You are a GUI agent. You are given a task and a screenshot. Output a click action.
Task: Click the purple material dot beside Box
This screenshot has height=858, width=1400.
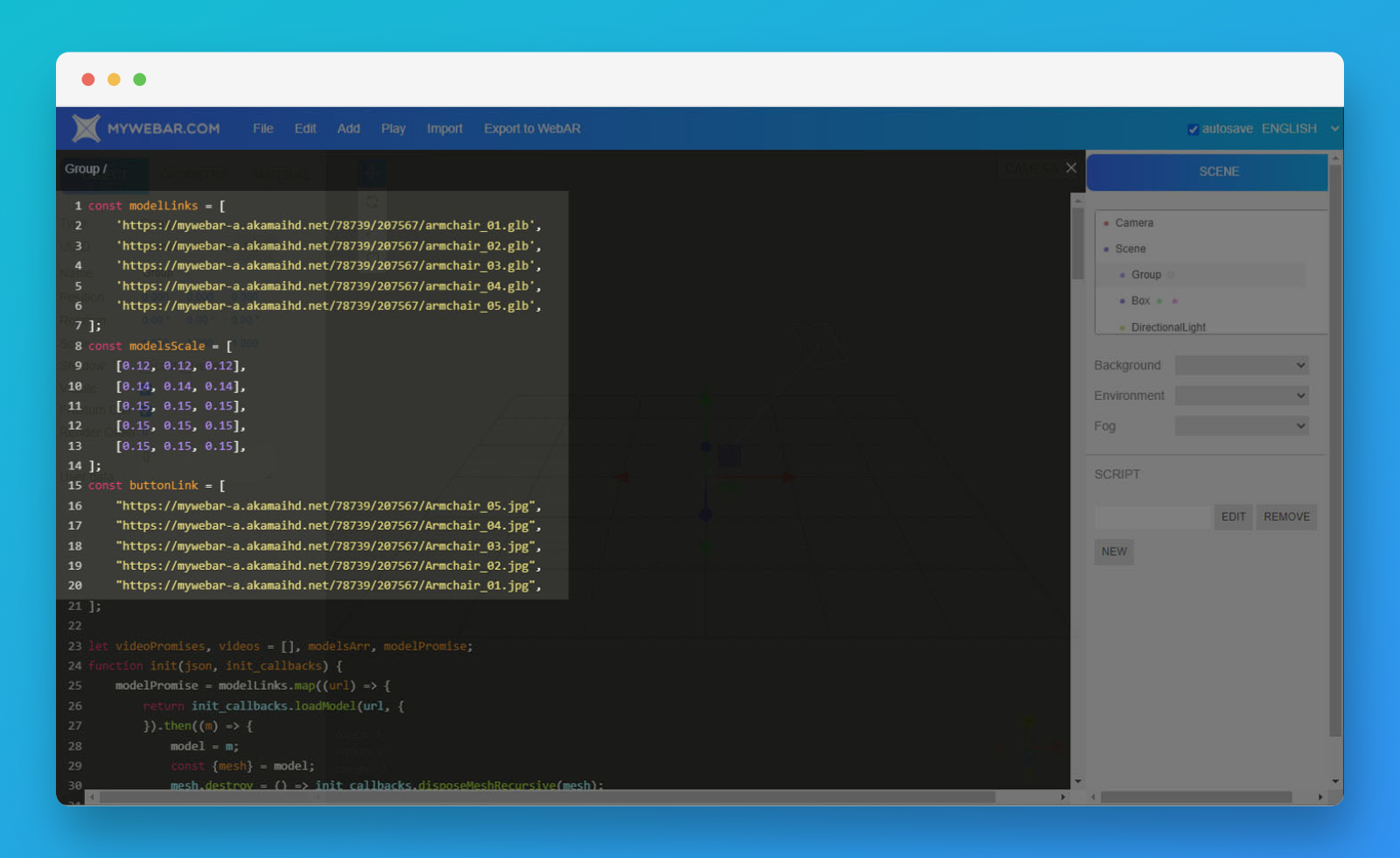1175,301
